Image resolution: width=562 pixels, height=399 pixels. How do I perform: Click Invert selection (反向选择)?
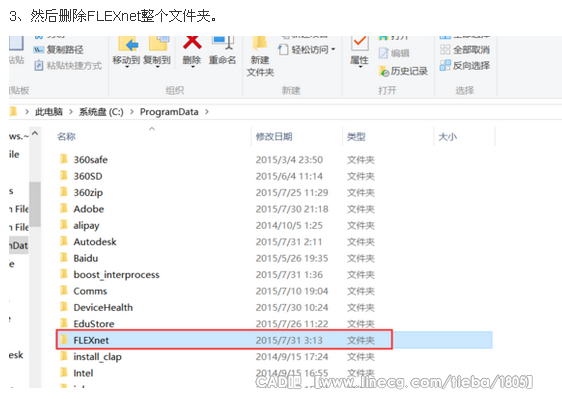point(465,65)
